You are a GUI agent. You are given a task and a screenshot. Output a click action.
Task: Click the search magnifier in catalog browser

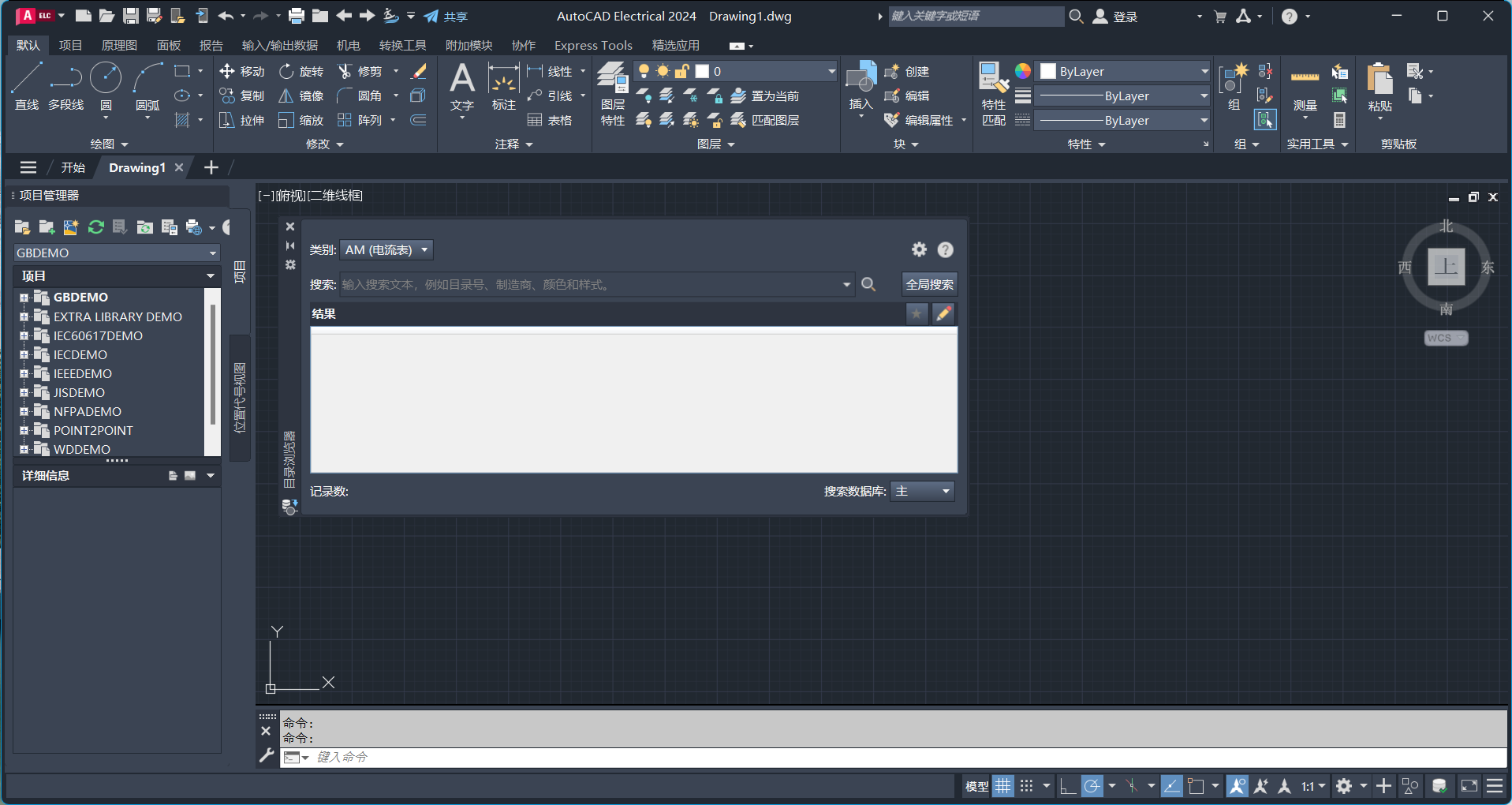pyautogui.click(x=868, y=285)
